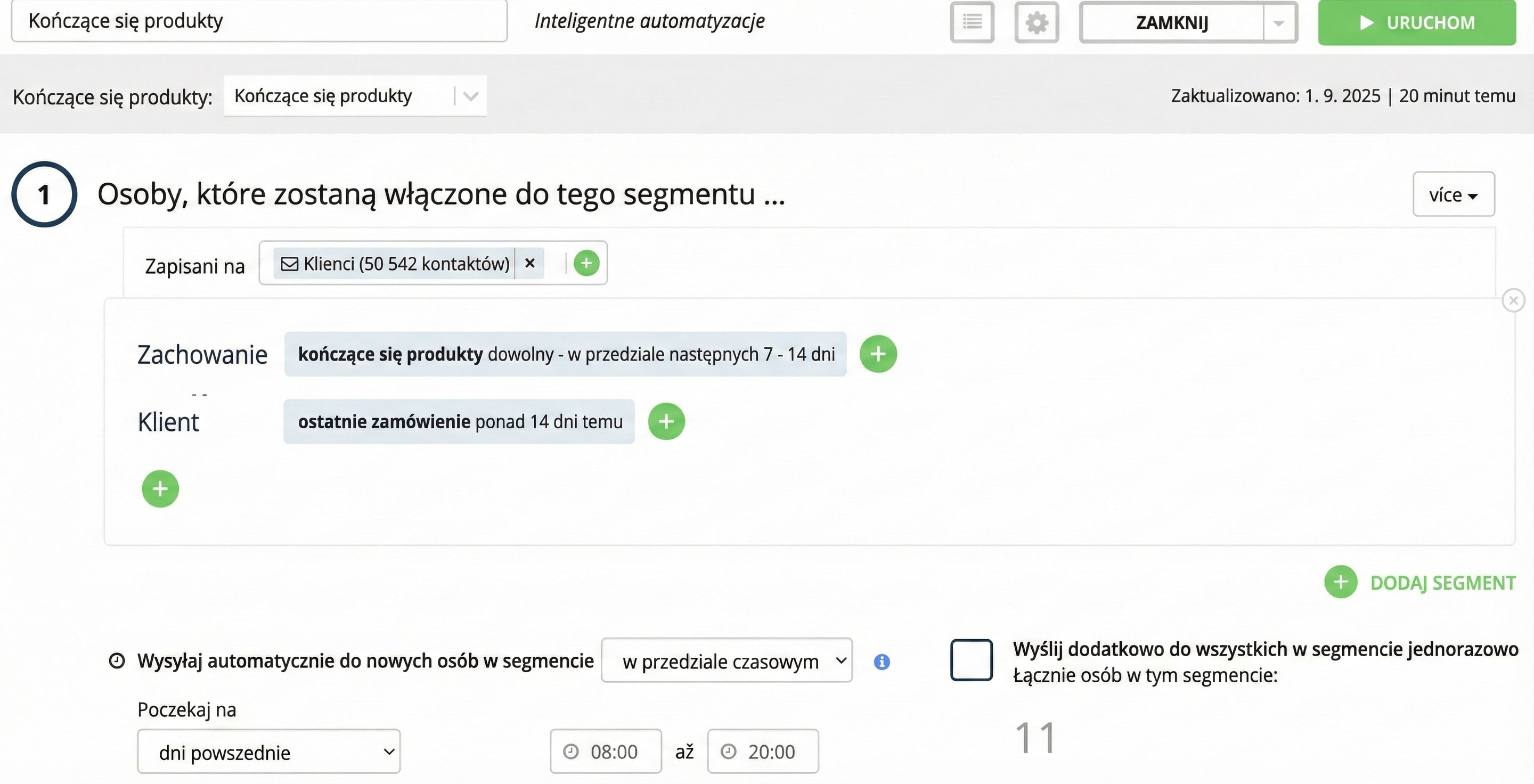Add condition after kończące się produkty rule

pos(878,354)
